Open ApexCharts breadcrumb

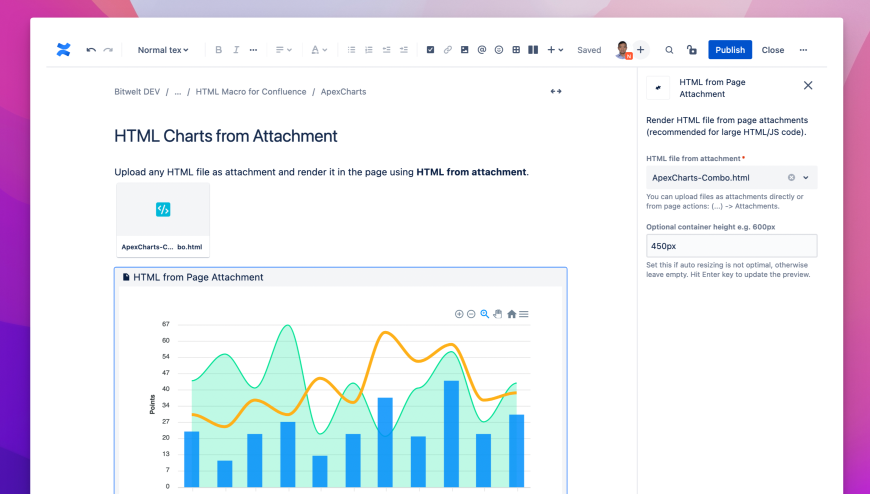343,92
